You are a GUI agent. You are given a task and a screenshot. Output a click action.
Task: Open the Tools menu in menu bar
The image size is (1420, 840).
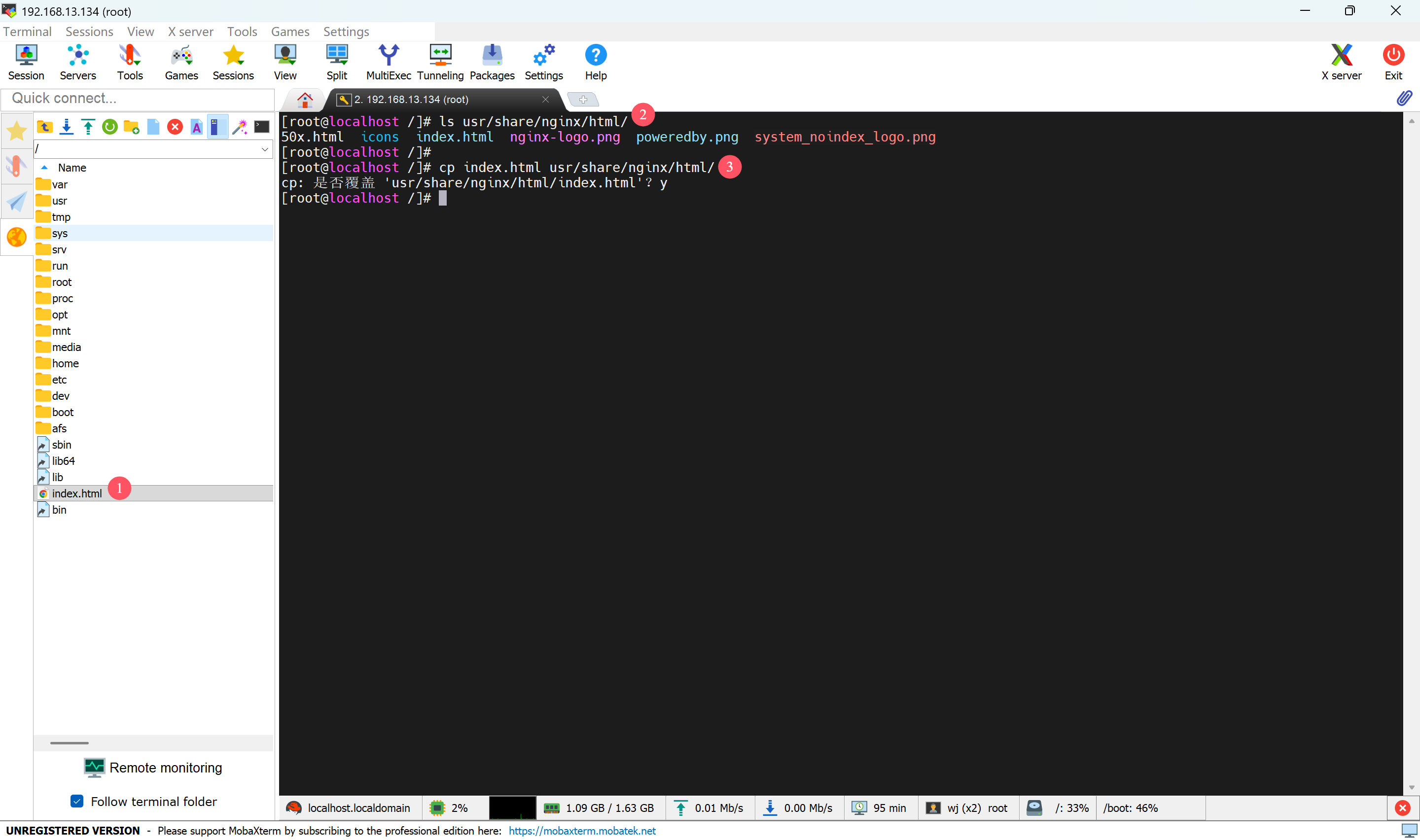click(x=242, y=32)
